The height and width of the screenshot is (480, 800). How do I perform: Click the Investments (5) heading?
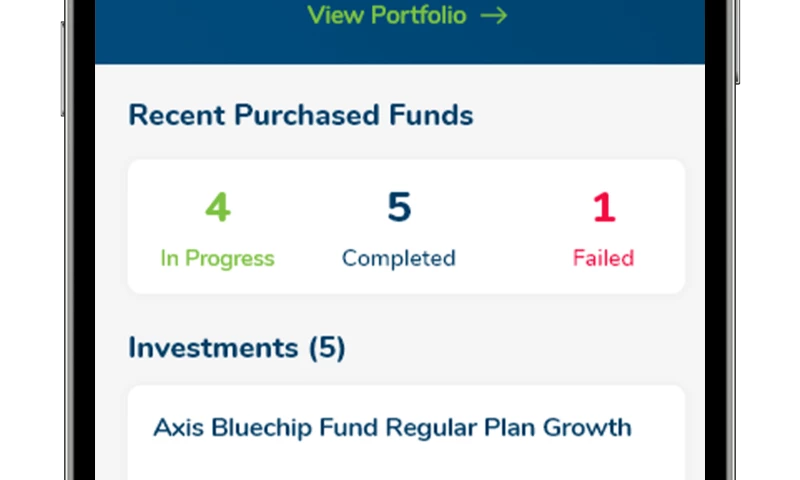coord(237,348)
